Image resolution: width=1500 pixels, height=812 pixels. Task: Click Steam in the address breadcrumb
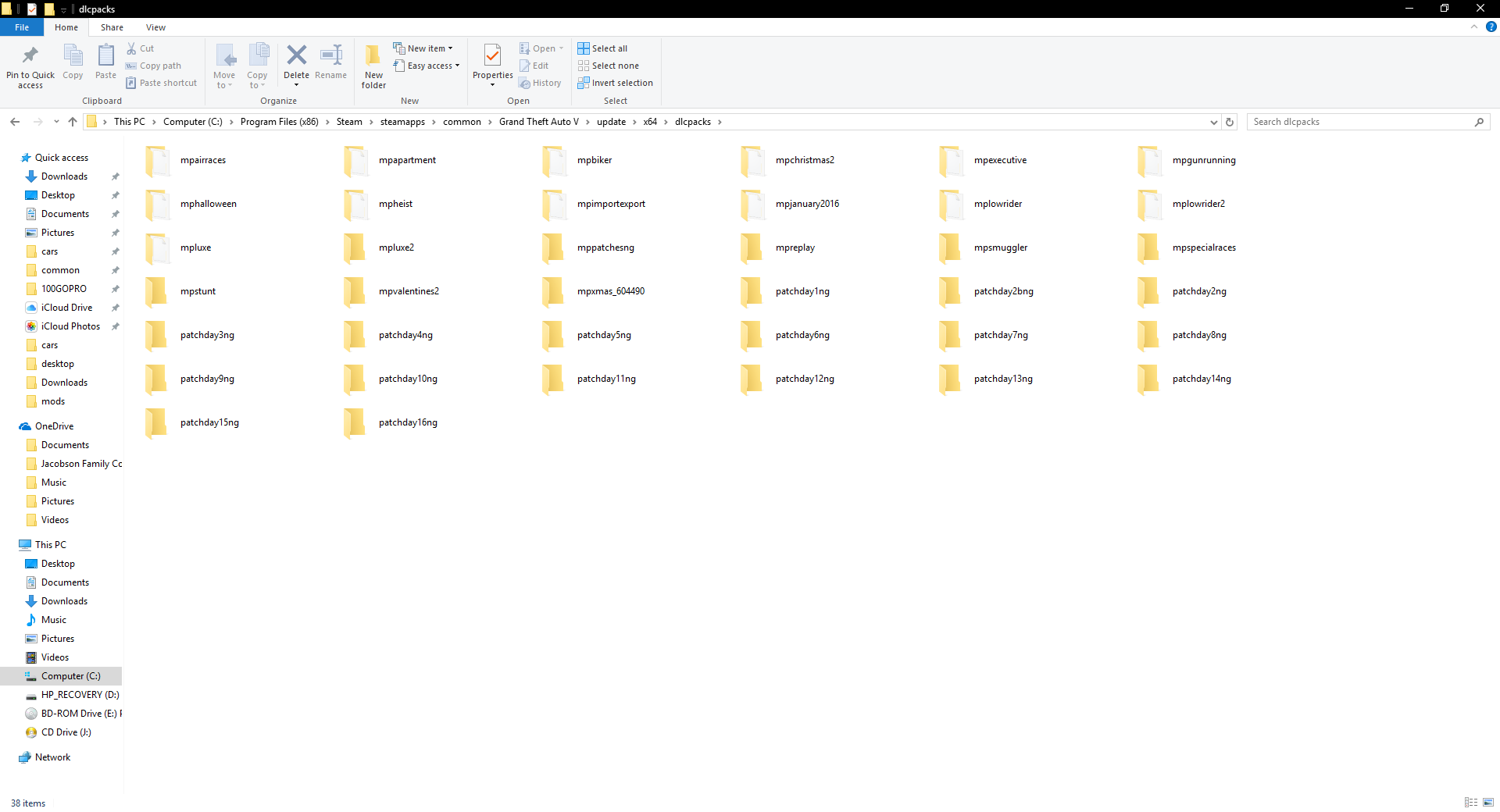pos(349,122)
